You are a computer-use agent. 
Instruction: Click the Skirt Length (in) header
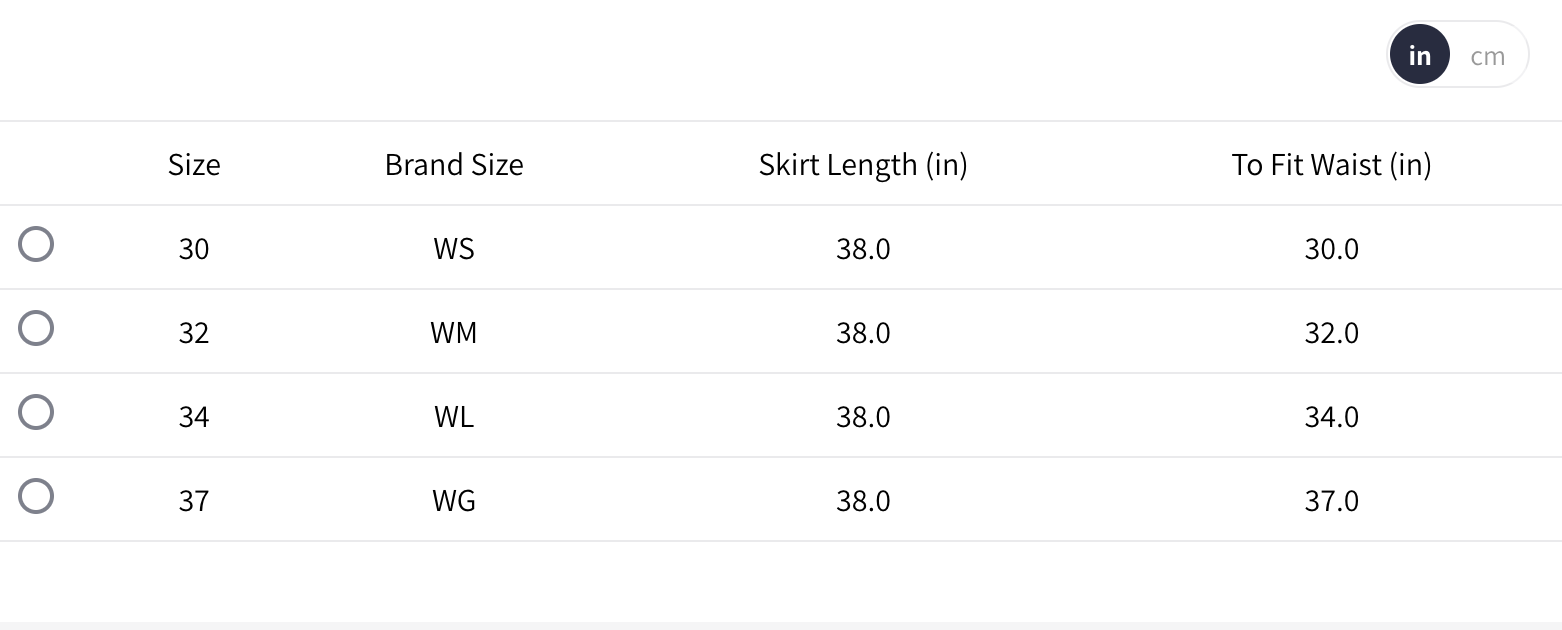[863, 165]
